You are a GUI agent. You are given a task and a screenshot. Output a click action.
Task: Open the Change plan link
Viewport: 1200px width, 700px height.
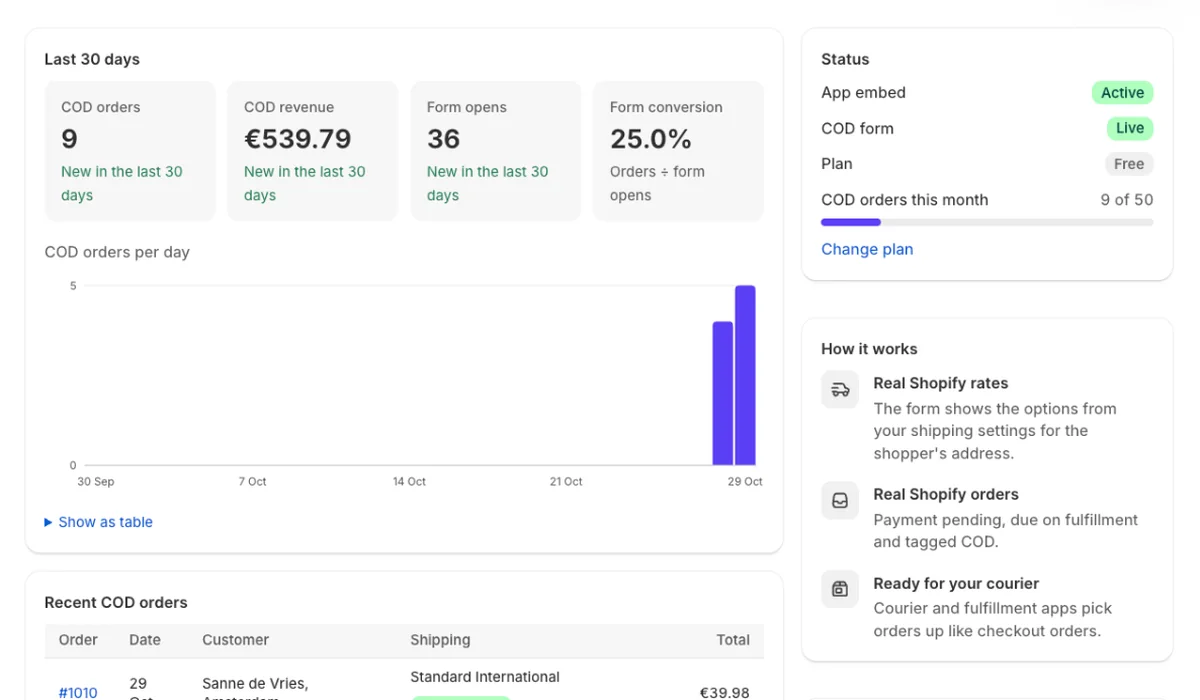click(x=867, y=249)
